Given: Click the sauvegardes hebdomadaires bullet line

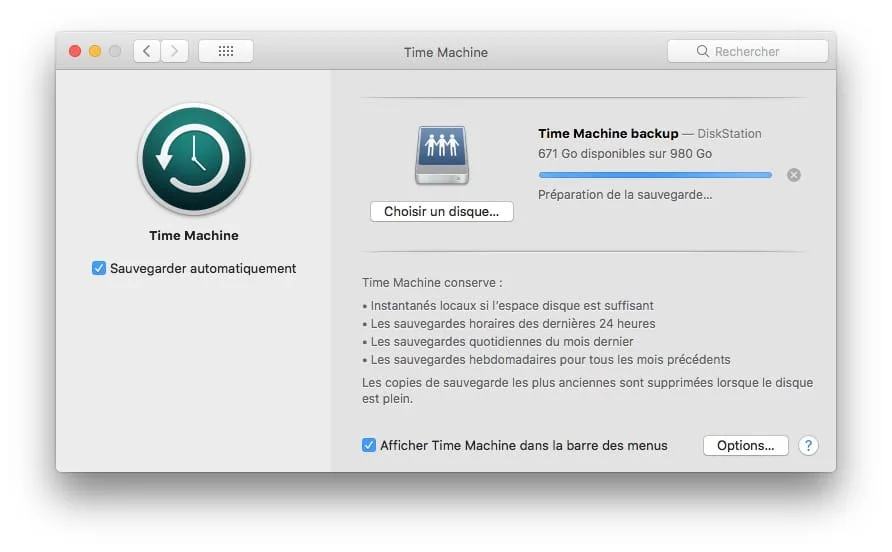Looking at the screenshot, I should (x=546, y=360).
